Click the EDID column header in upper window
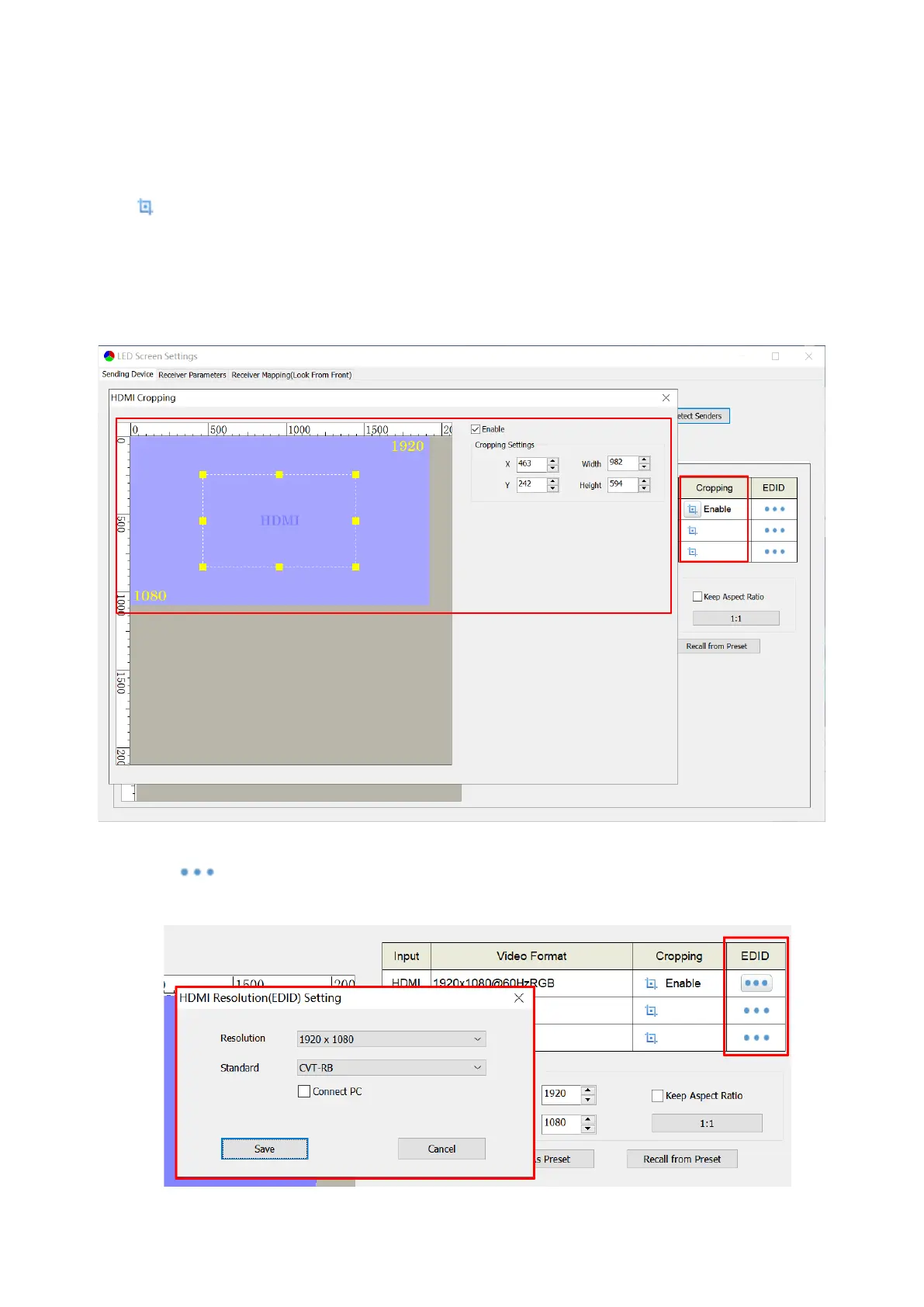Image resolution: width=924 pixels, height=1307 pixels. click(x=773, y=488)
